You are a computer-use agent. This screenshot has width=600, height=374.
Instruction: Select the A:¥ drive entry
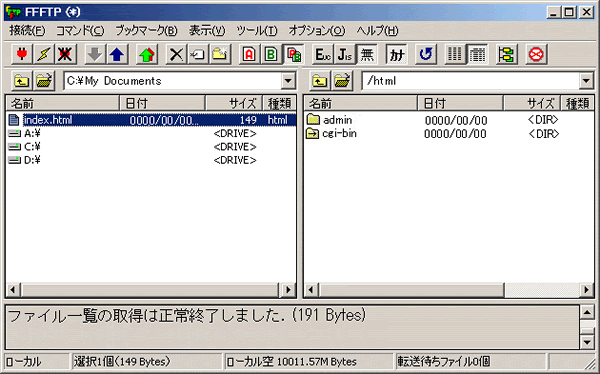24,134
